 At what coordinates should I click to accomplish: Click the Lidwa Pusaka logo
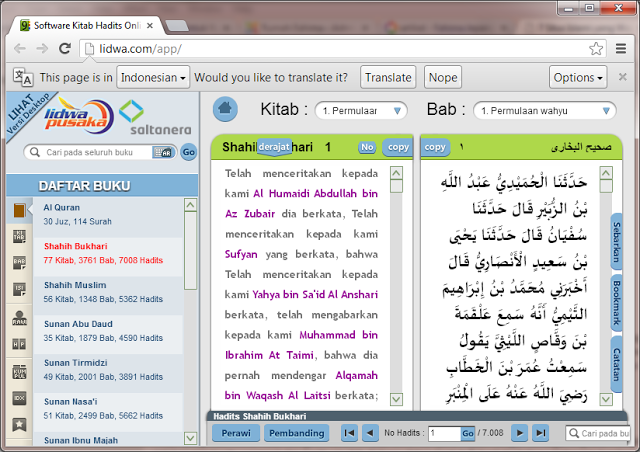click(79, 116)
